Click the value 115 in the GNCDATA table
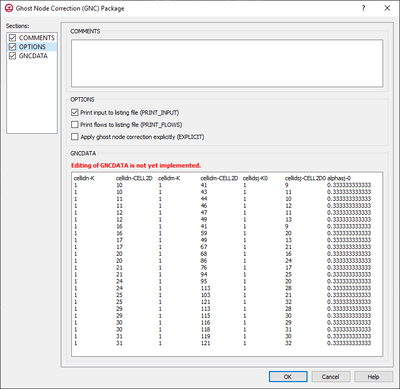This screenshot has width=400, height=389. (205, 316)
